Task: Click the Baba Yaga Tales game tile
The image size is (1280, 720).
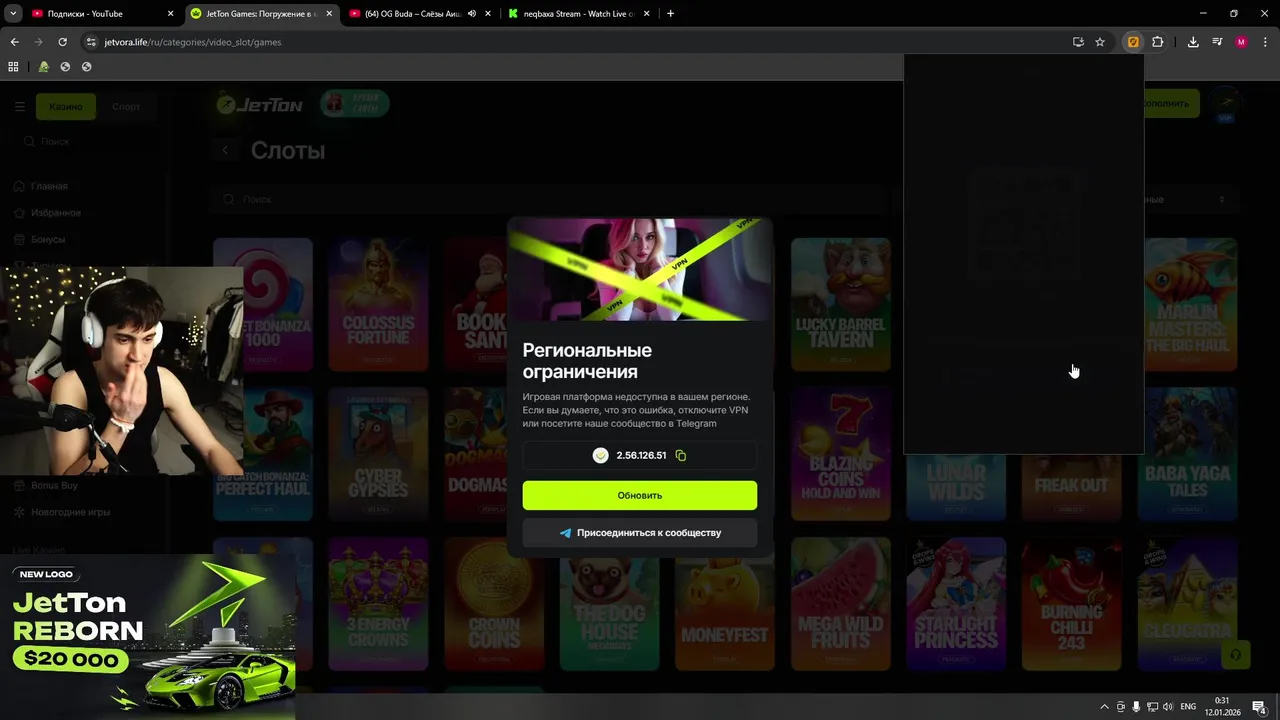Action: coord(1188,453)
